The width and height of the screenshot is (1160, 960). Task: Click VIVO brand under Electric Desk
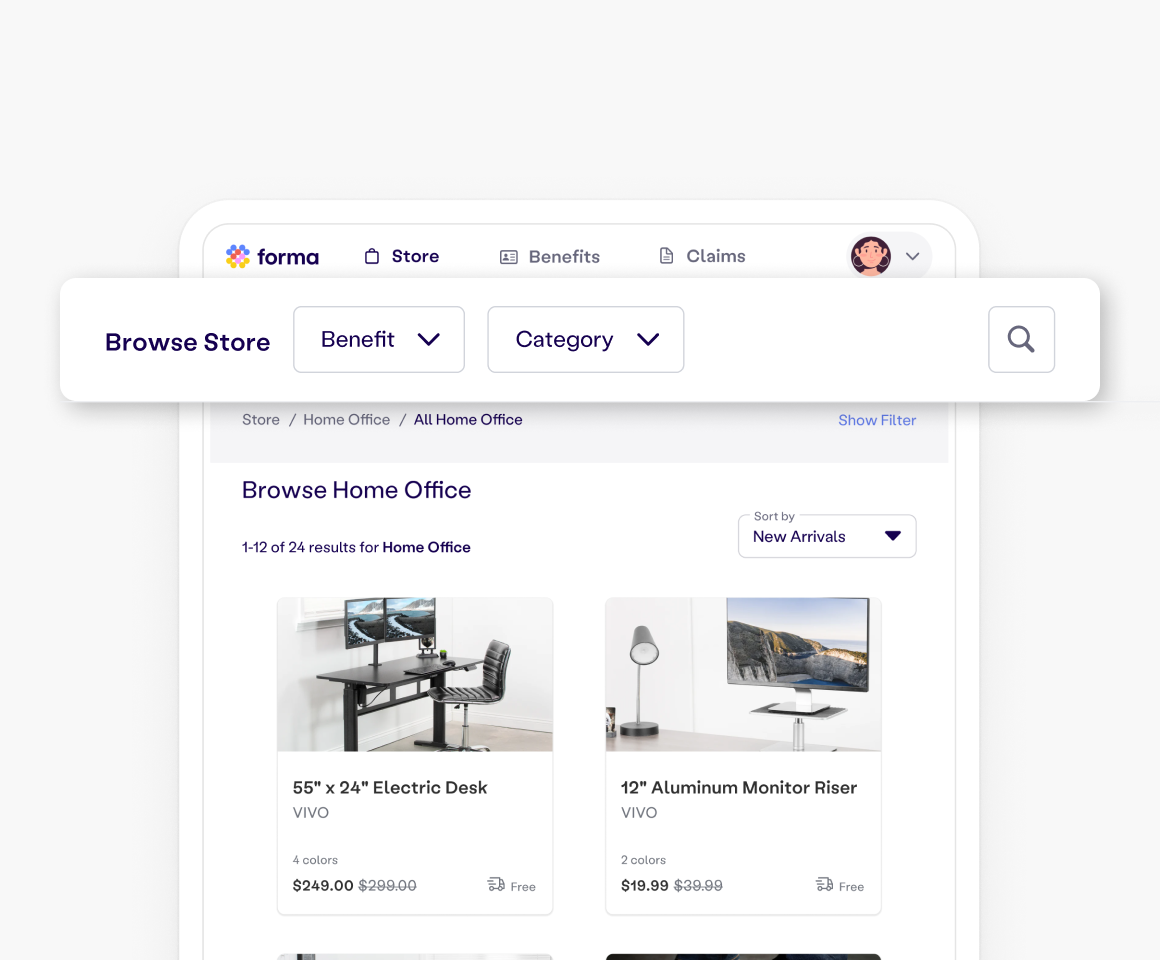pyautogui.click(x=311, y=812)
